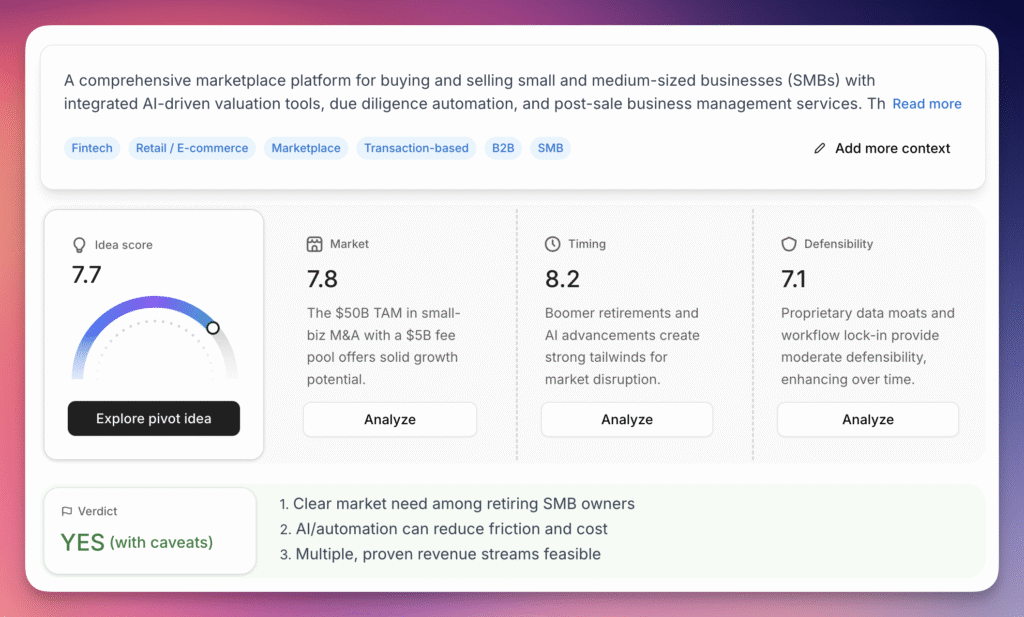Analyze the Market score
The height and width of the screenshot is (617, 1024).
390,419
